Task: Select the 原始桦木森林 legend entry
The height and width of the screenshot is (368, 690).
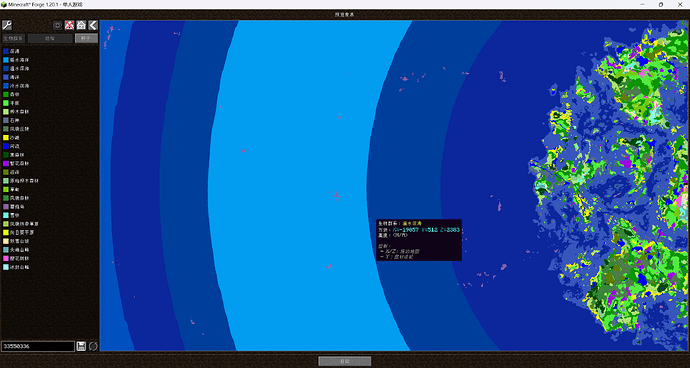Action: (x=20, y=180)
